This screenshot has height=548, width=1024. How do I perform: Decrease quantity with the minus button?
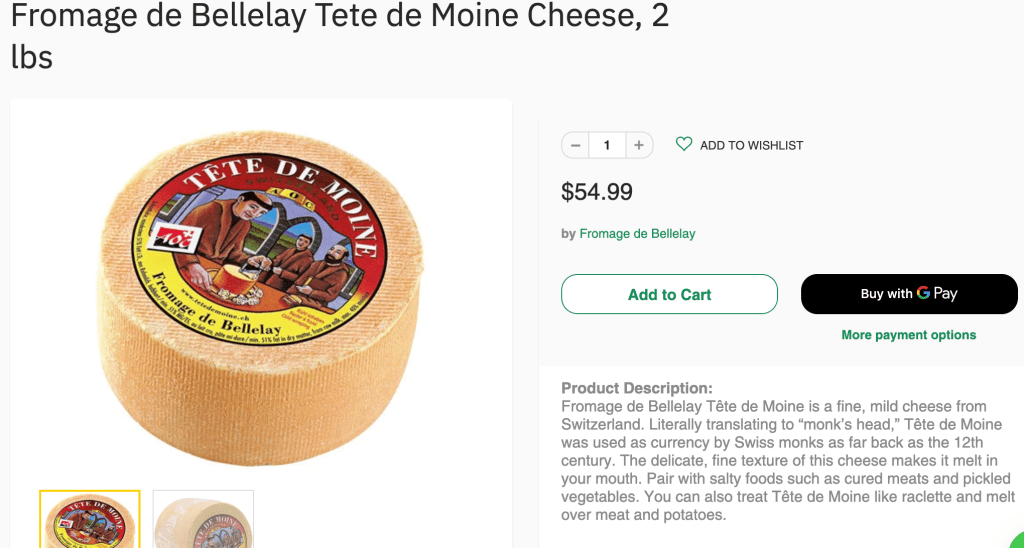tap(575, 145)
